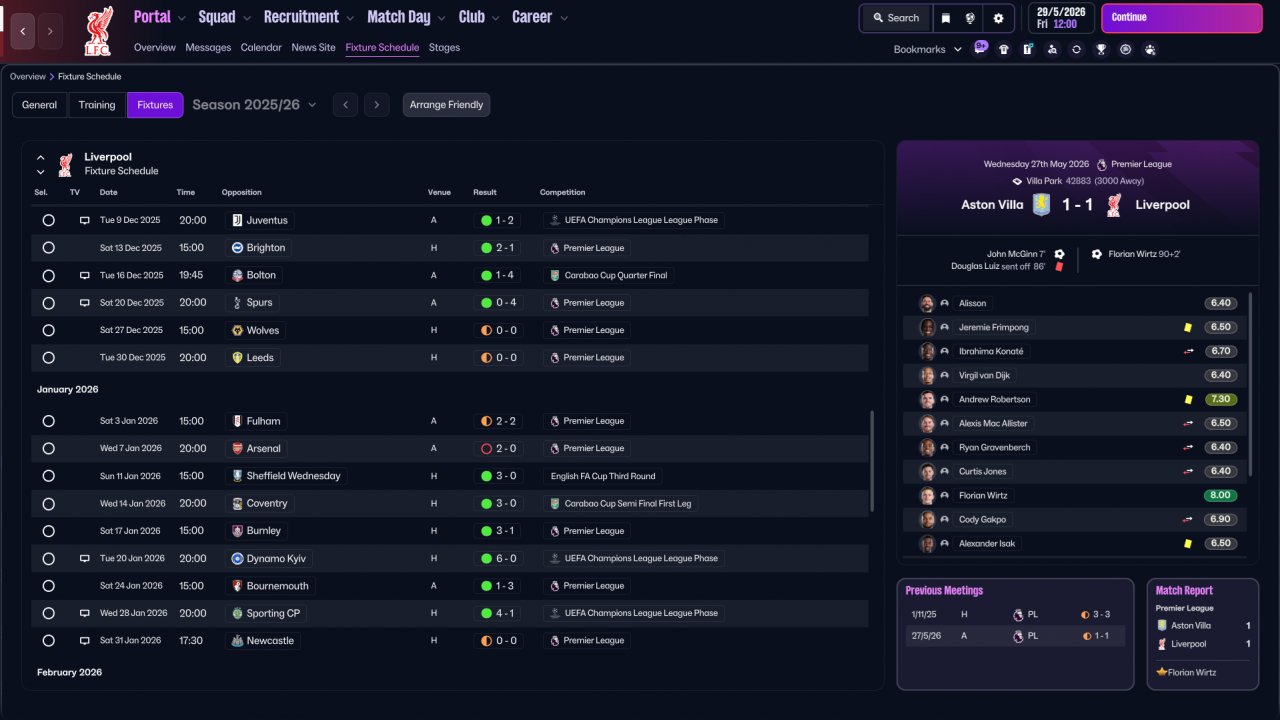Click the Continue button

pos(1182,18)
